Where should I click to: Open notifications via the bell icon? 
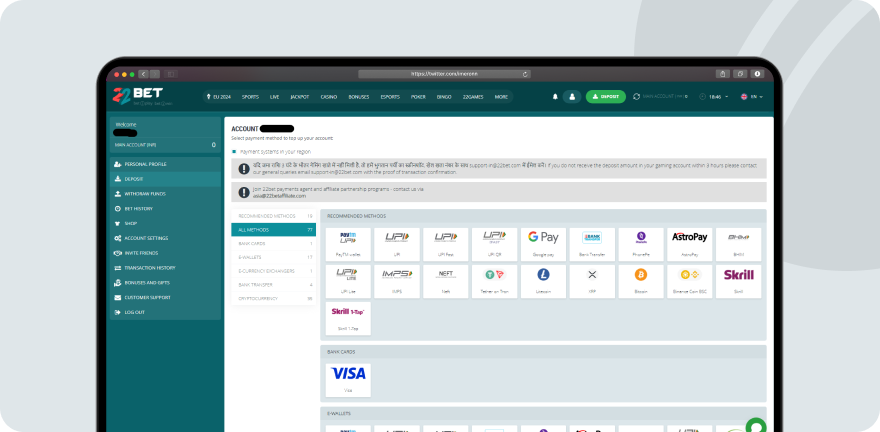point(555,96)
